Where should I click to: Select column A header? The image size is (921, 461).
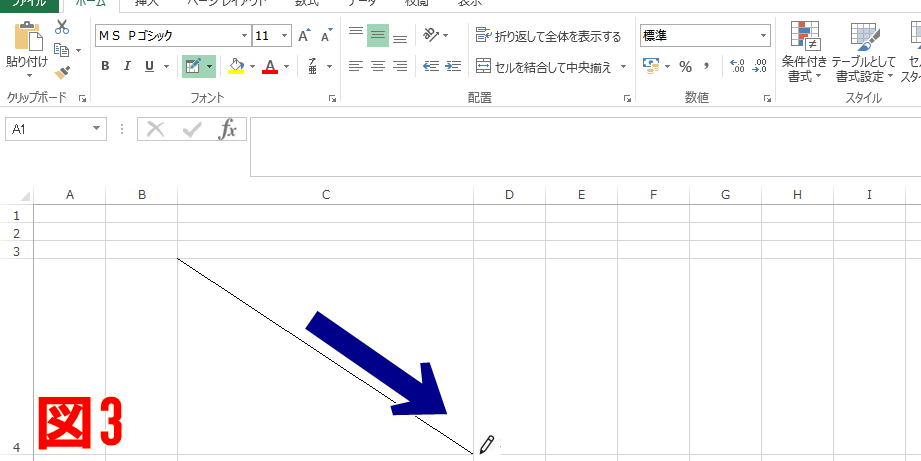point(70,195)
